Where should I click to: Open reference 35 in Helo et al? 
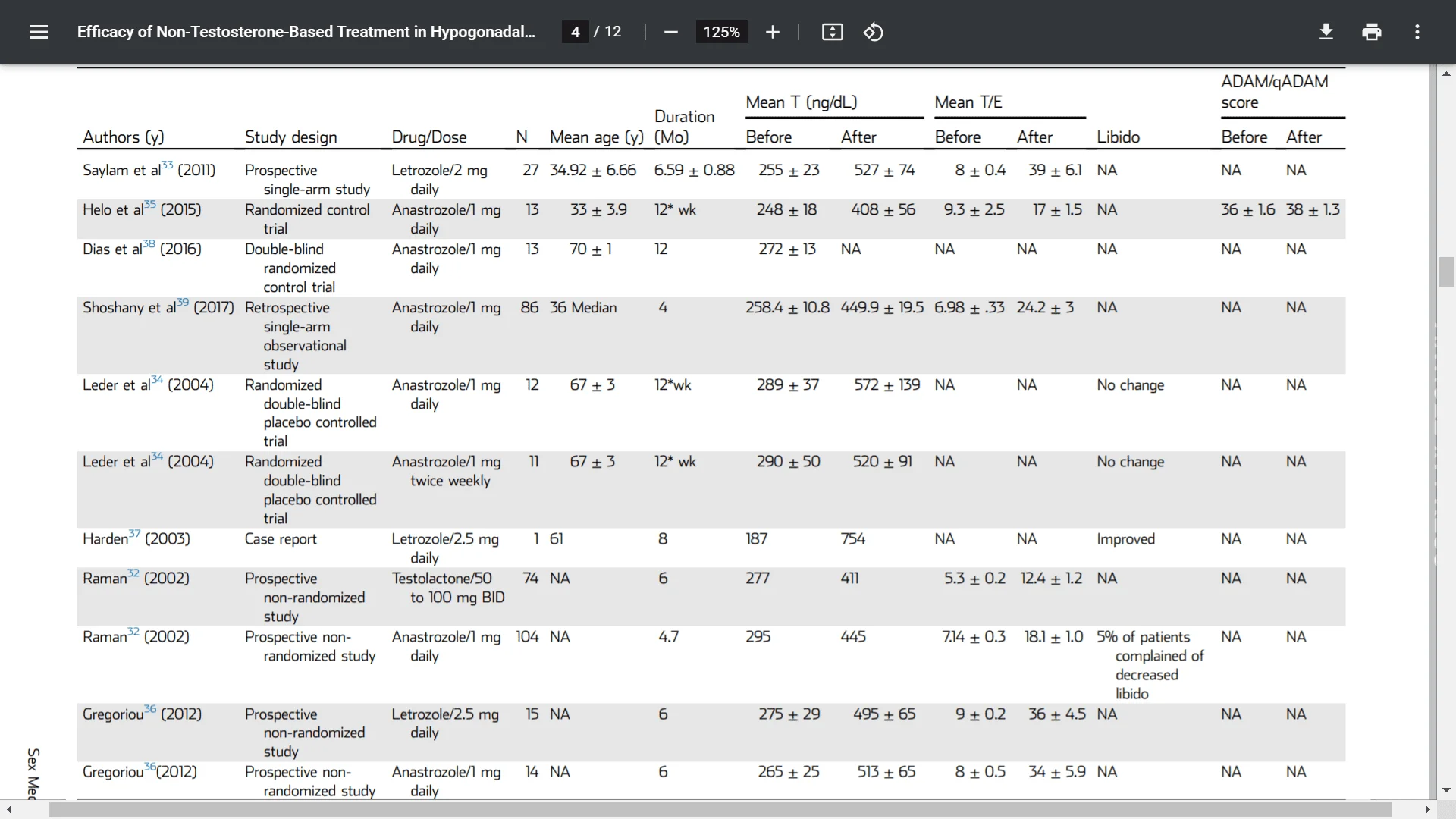pyautogui.click(x=150, y=205)
